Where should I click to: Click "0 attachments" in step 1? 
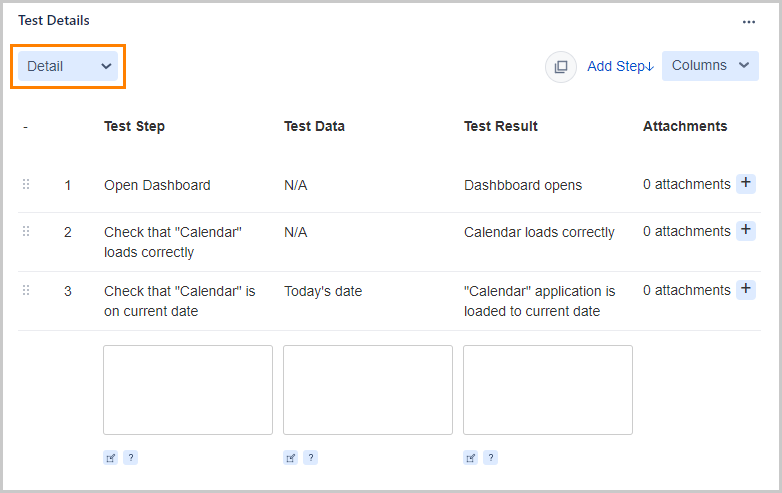687,184
